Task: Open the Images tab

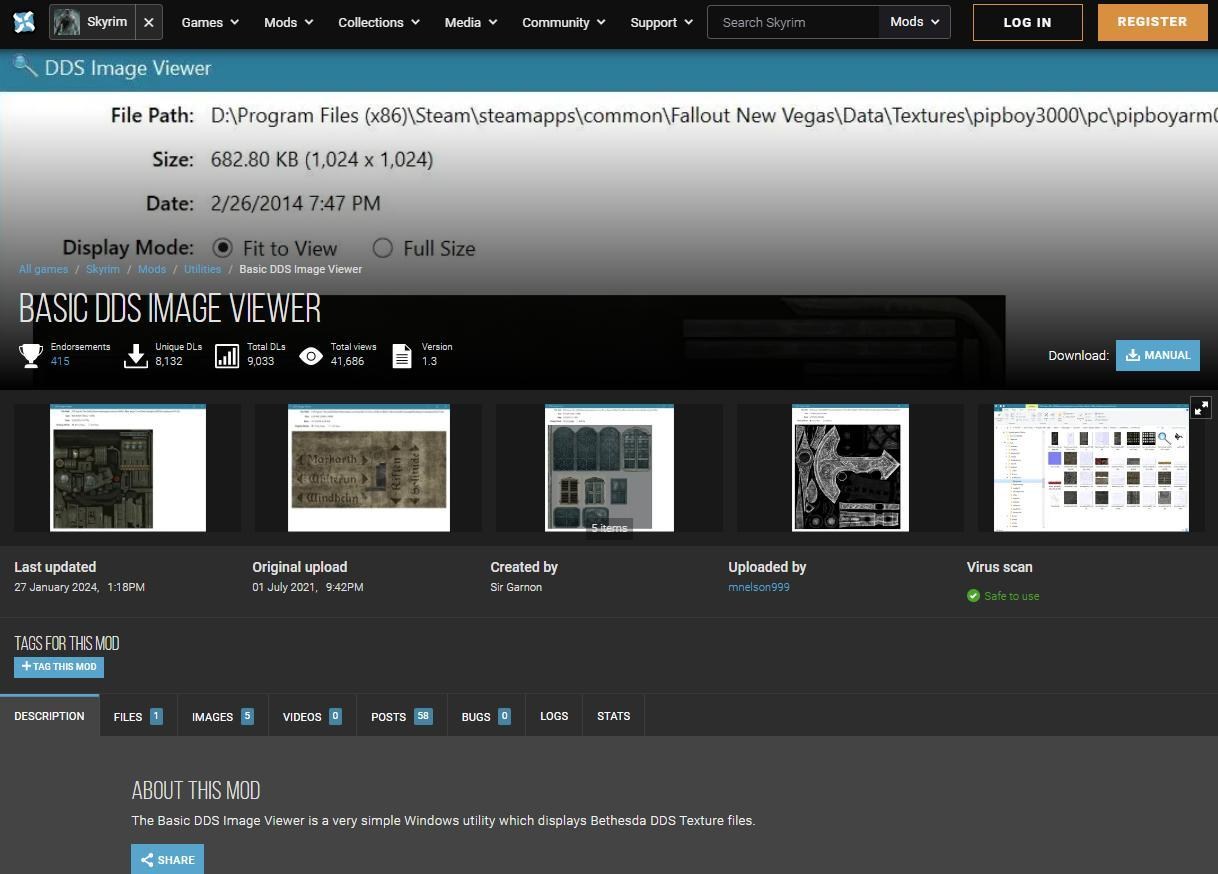Action: click(223, 716)
